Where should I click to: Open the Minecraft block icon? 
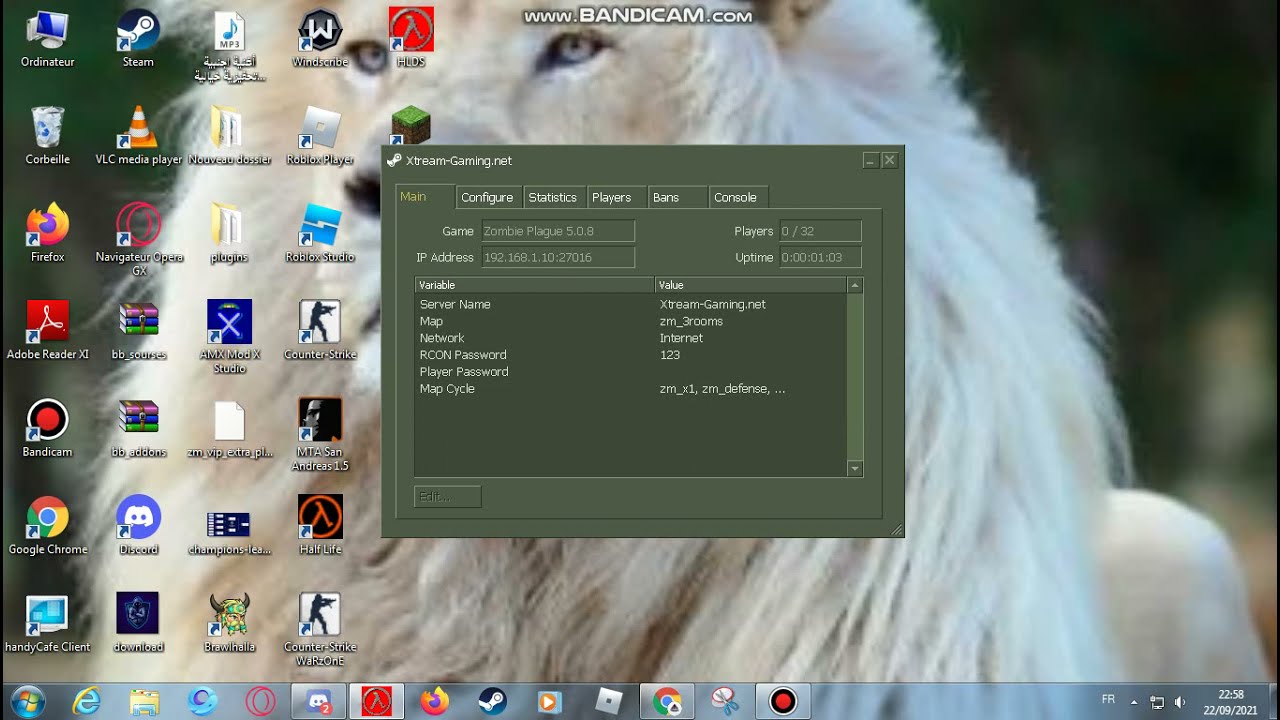point(411,125)
